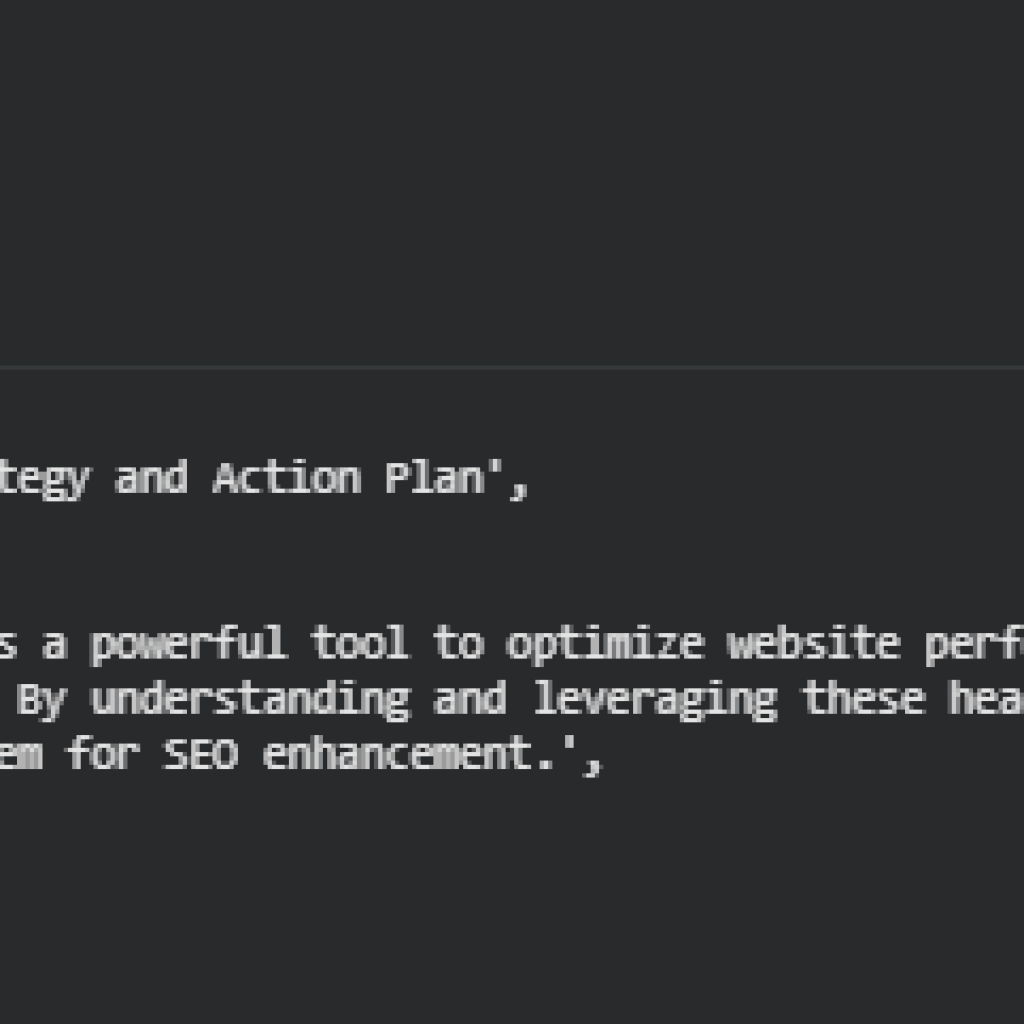Click the word 'understanding'
This screenshot has width=1024, height=1024.
click(250, 700)
